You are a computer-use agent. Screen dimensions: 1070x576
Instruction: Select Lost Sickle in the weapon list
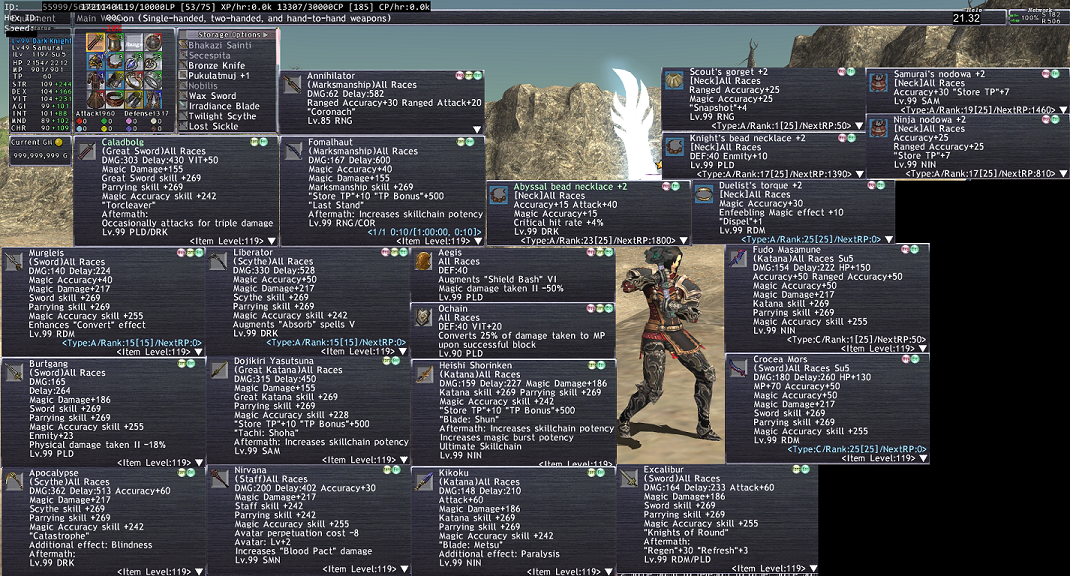click(214, 126)
